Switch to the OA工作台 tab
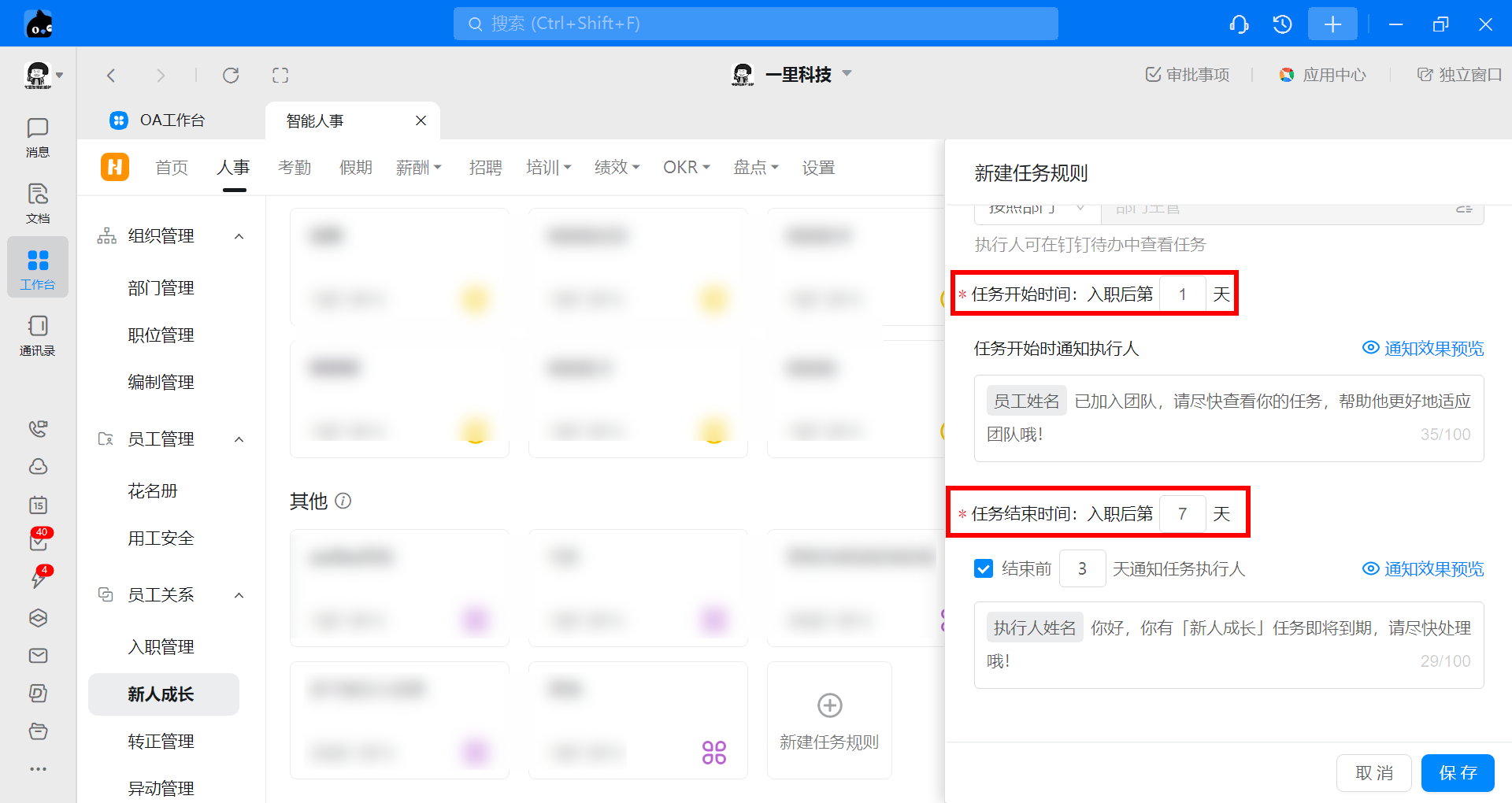1512x803 pixels. [172, 120]
